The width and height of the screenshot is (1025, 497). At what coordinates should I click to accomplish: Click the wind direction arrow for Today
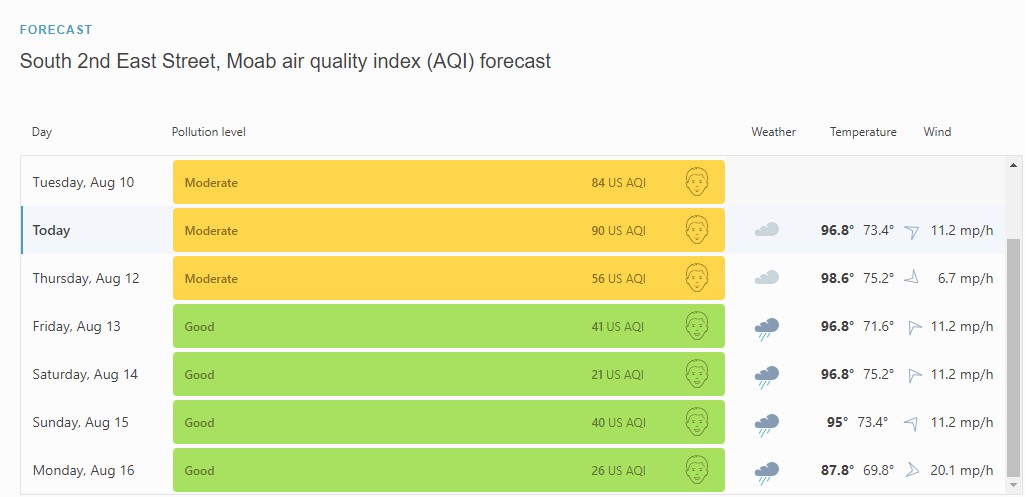(x=911, y=231)
